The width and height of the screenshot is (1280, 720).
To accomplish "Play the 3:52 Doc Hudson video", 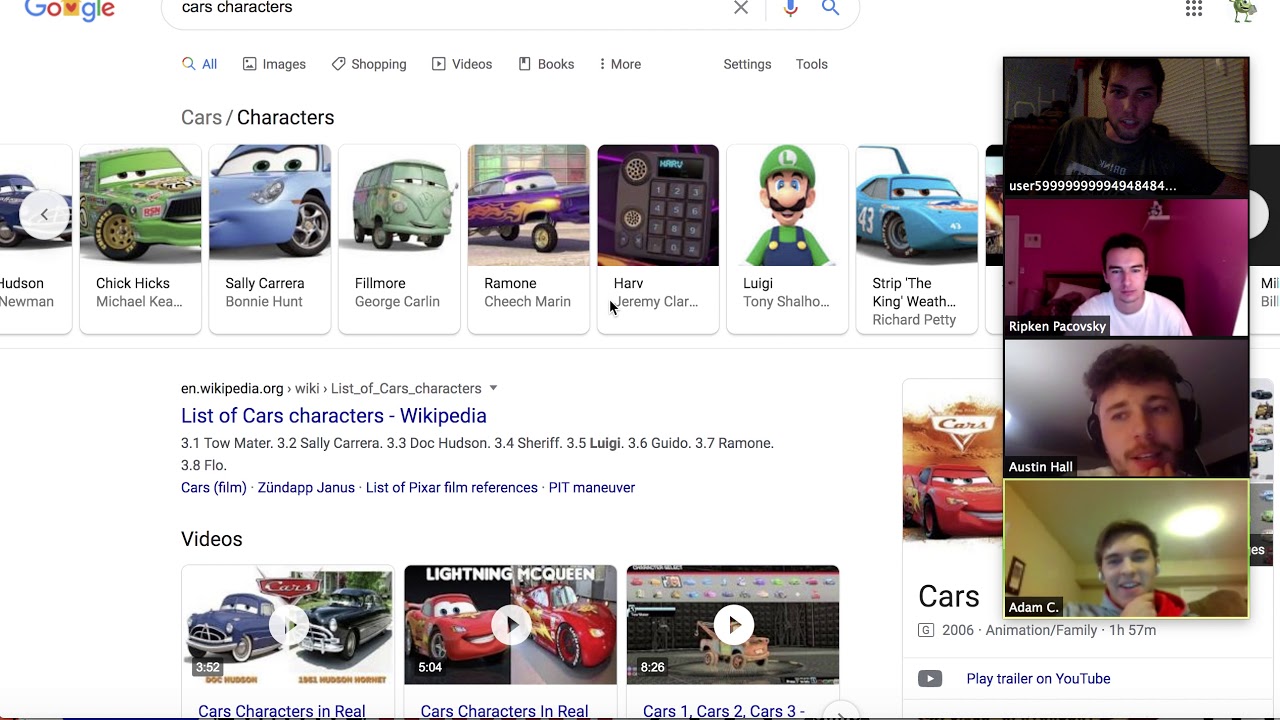I will (288, 625).
